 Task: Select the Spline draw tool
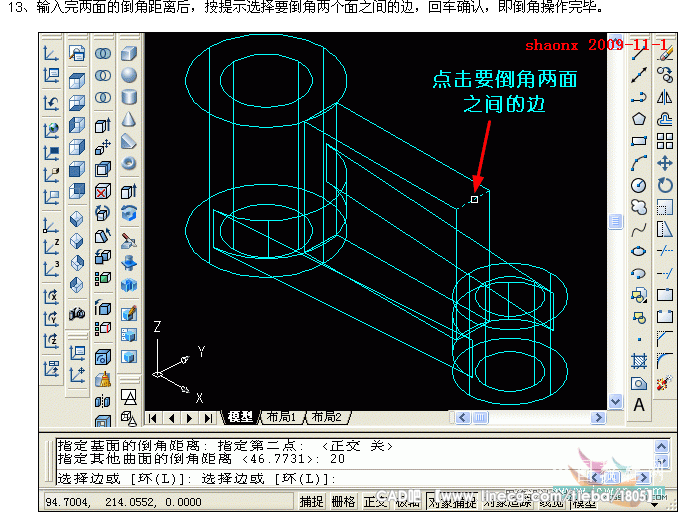[x=639, y=229]
